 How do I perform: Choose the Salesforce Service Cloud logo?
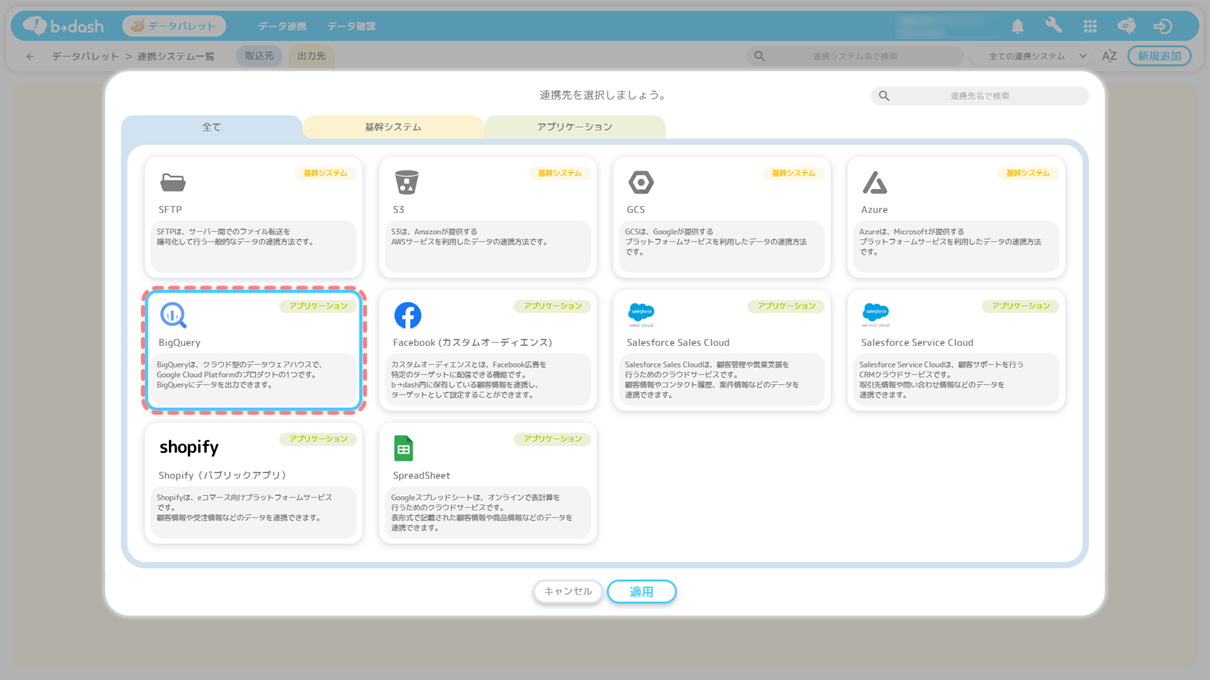(875, 315)
